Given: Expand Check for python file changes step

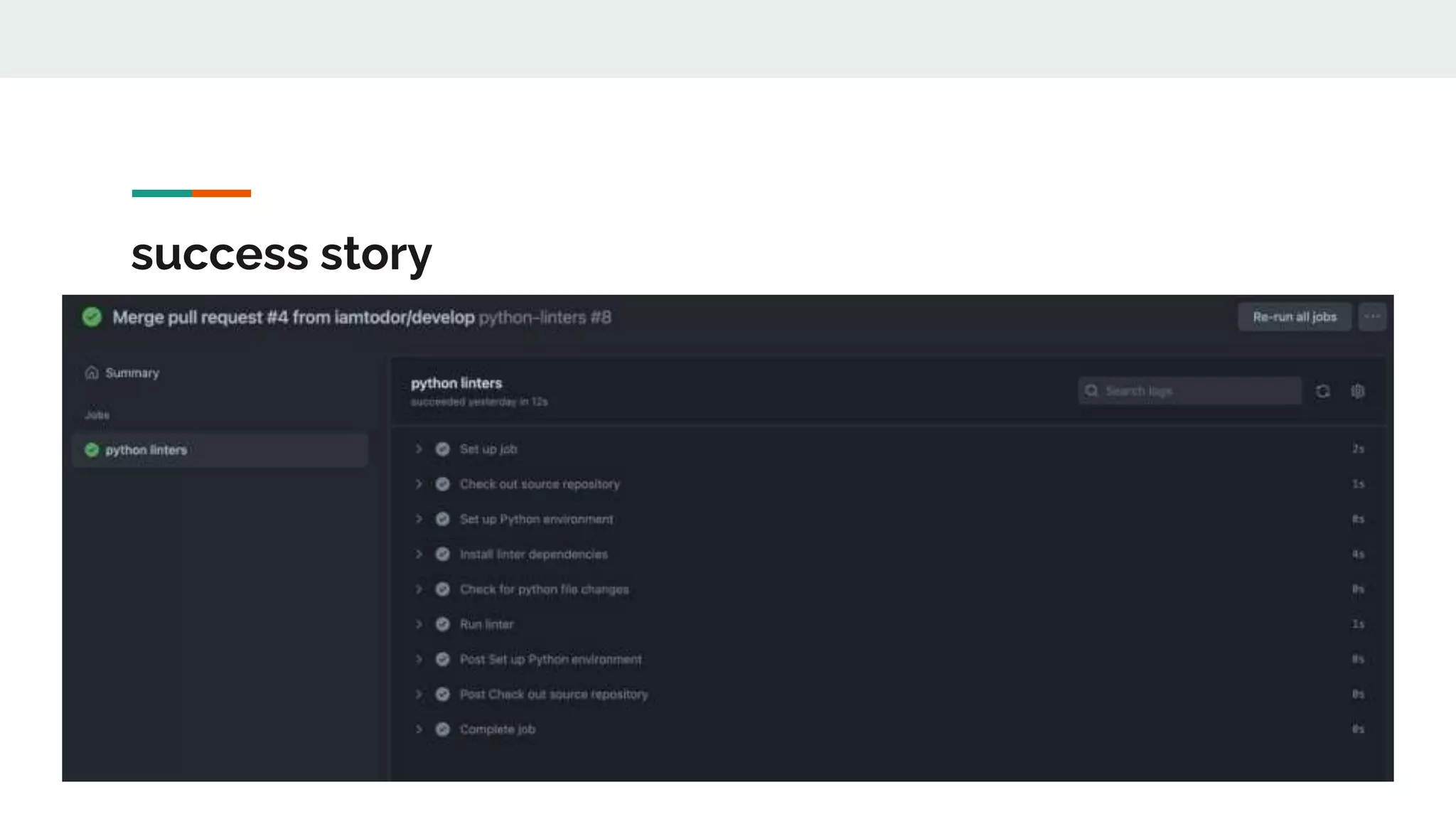Looking at the screenshot, I should [419, 589].
